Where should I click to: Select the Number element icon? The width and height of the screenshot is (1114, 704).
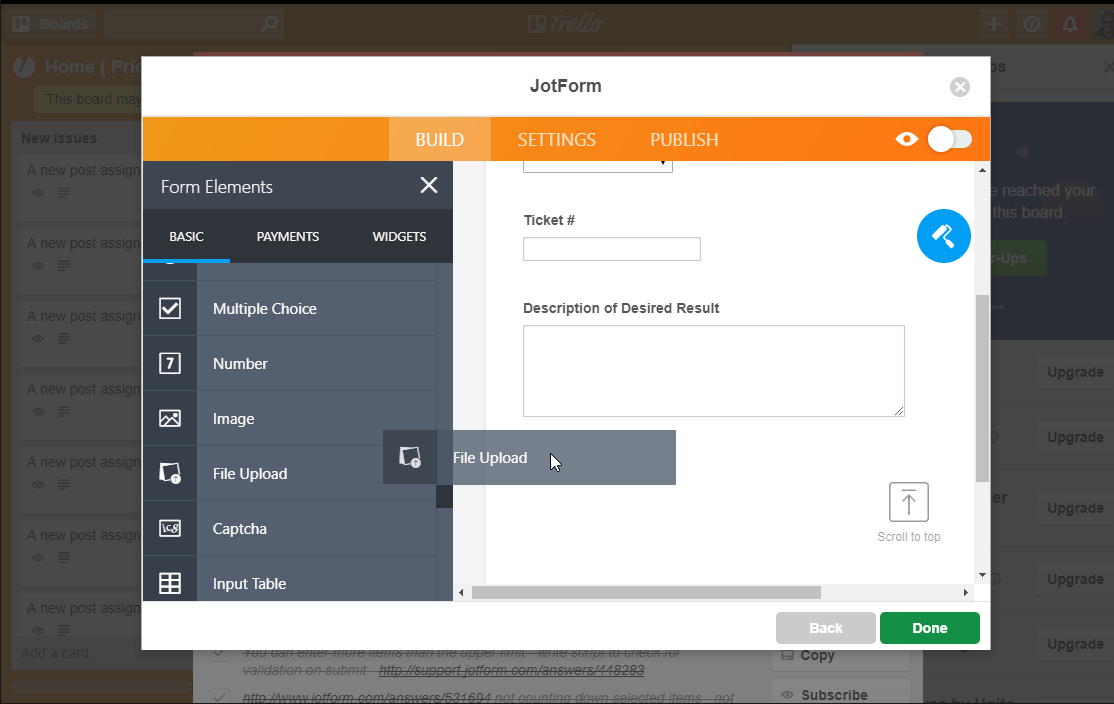coord(170,364)
